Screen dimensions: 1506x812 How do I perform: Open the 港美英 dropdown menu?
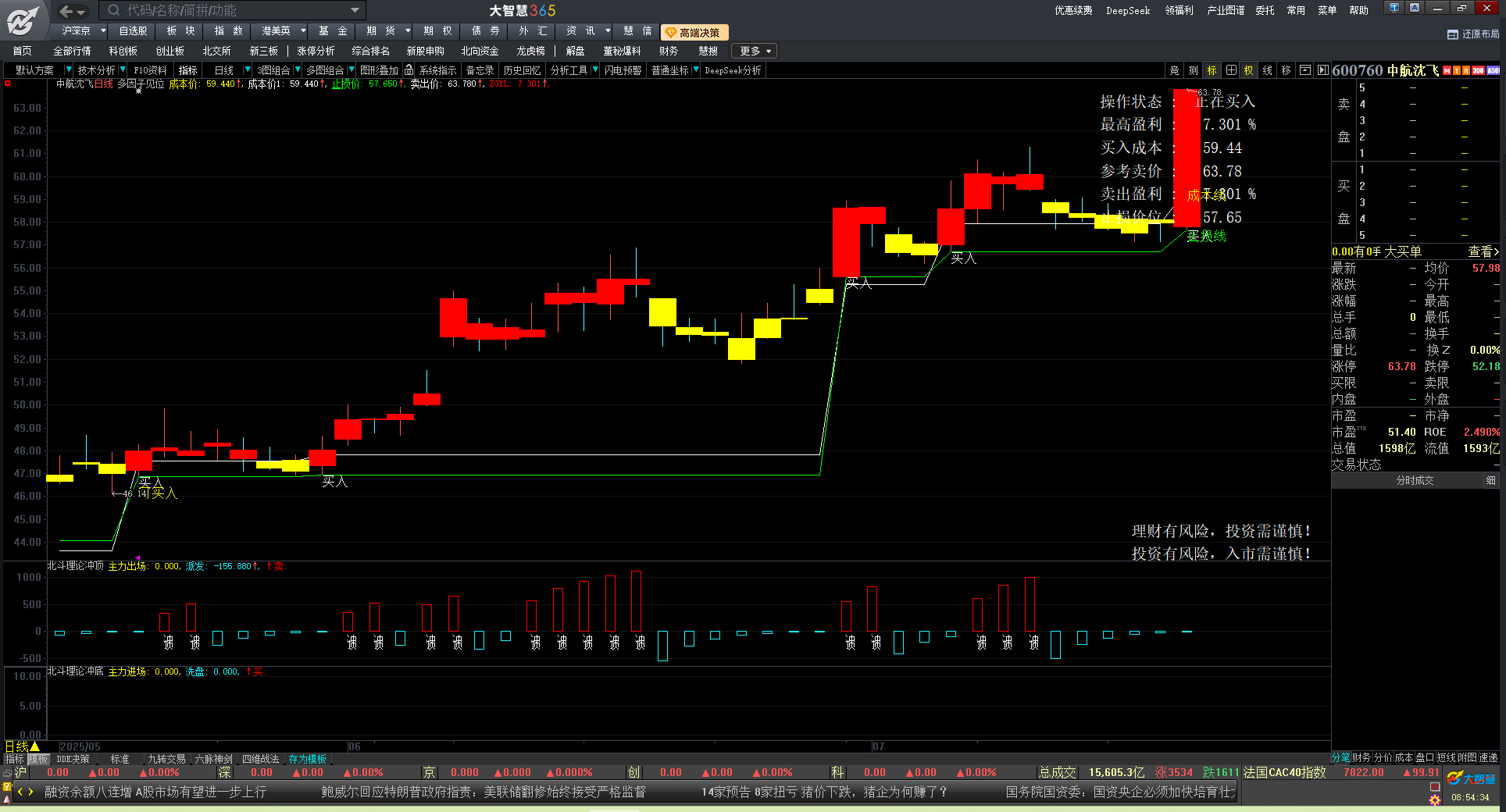point(303,31)
